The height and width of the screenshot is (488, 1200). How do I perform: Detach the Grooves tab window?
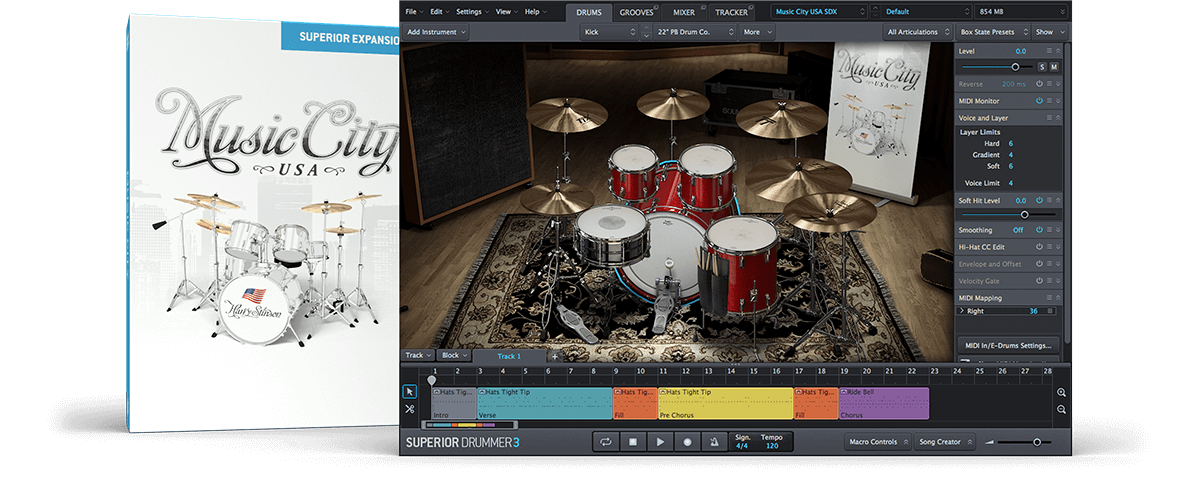pos(656,7)
